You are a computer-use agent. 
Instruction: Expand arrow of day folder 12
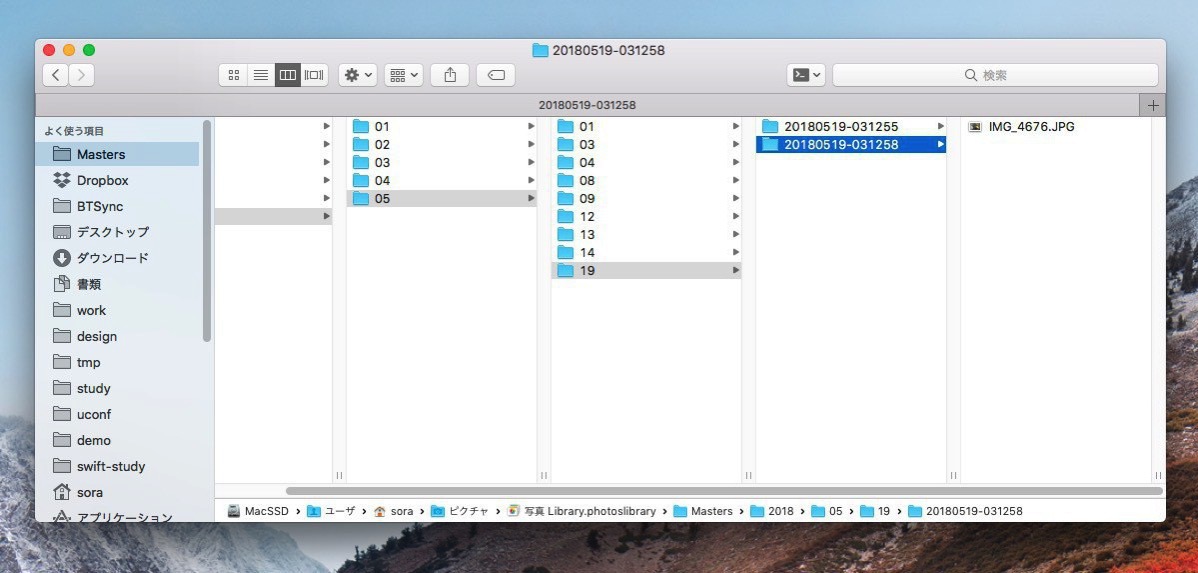(x=736, y=216)
